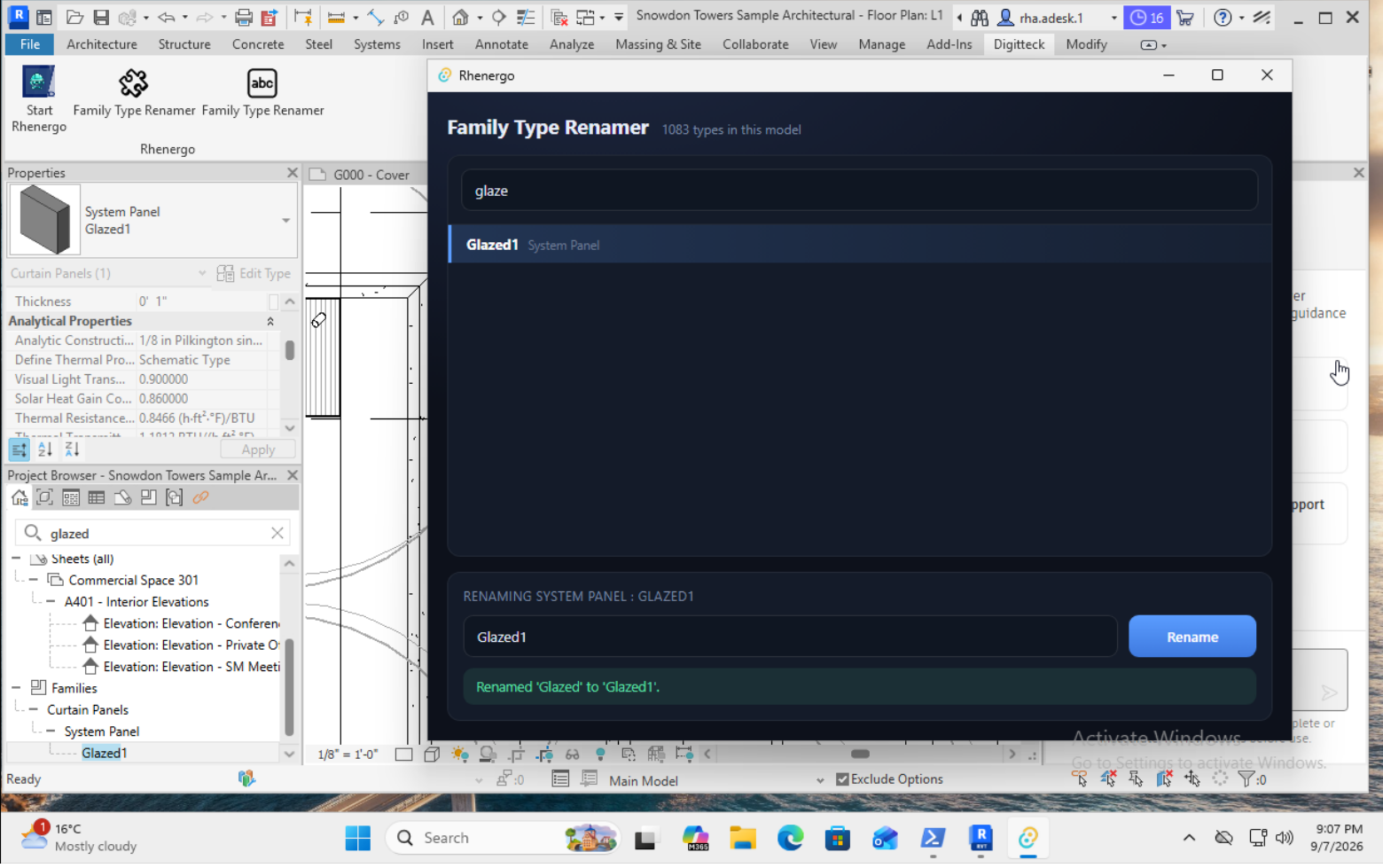Viewport: 1383px width, 868px height.
Task: Click the Schedules table icon in Project Browser
Action: pyautogui.click(x=97, y=498)
